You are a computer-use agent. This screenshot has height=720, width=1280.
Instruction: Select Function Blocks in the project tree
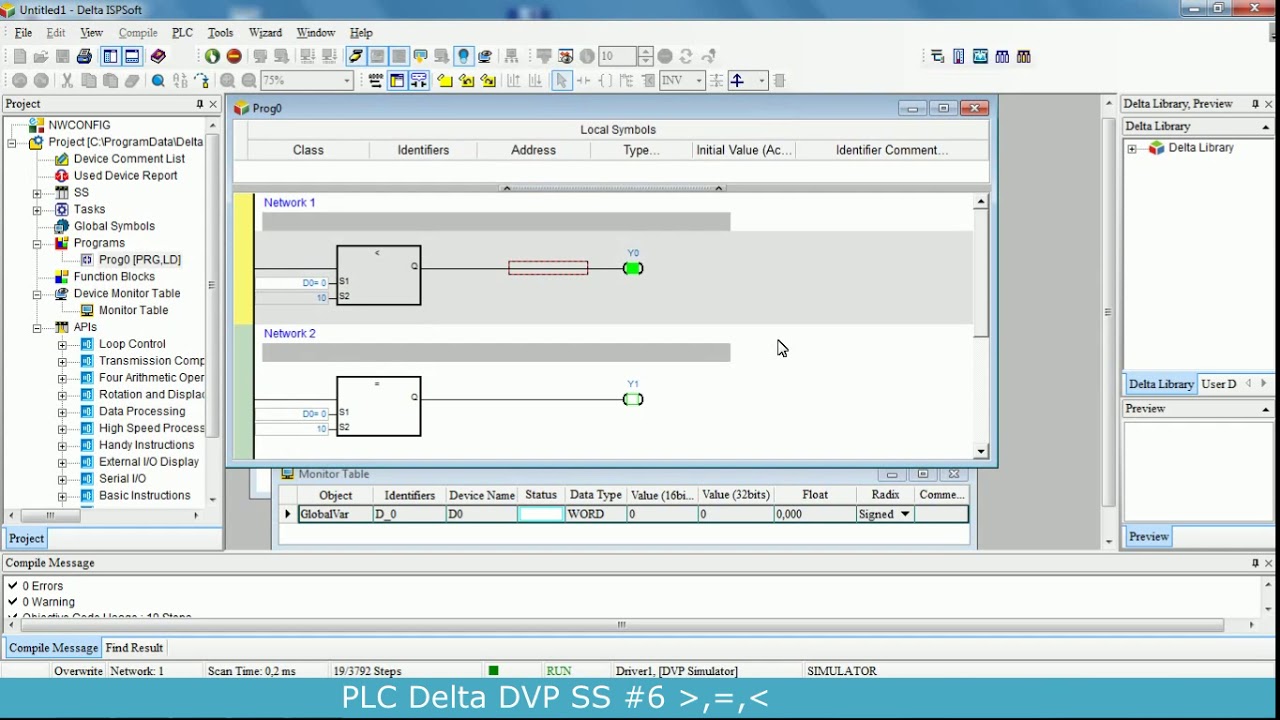(114, 277)
